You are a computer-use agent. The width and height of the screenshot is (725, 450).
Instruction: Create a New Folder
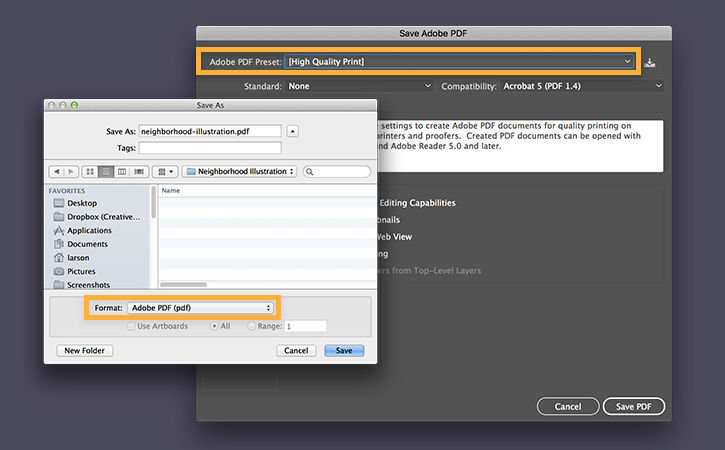click(x=85, y=351)
